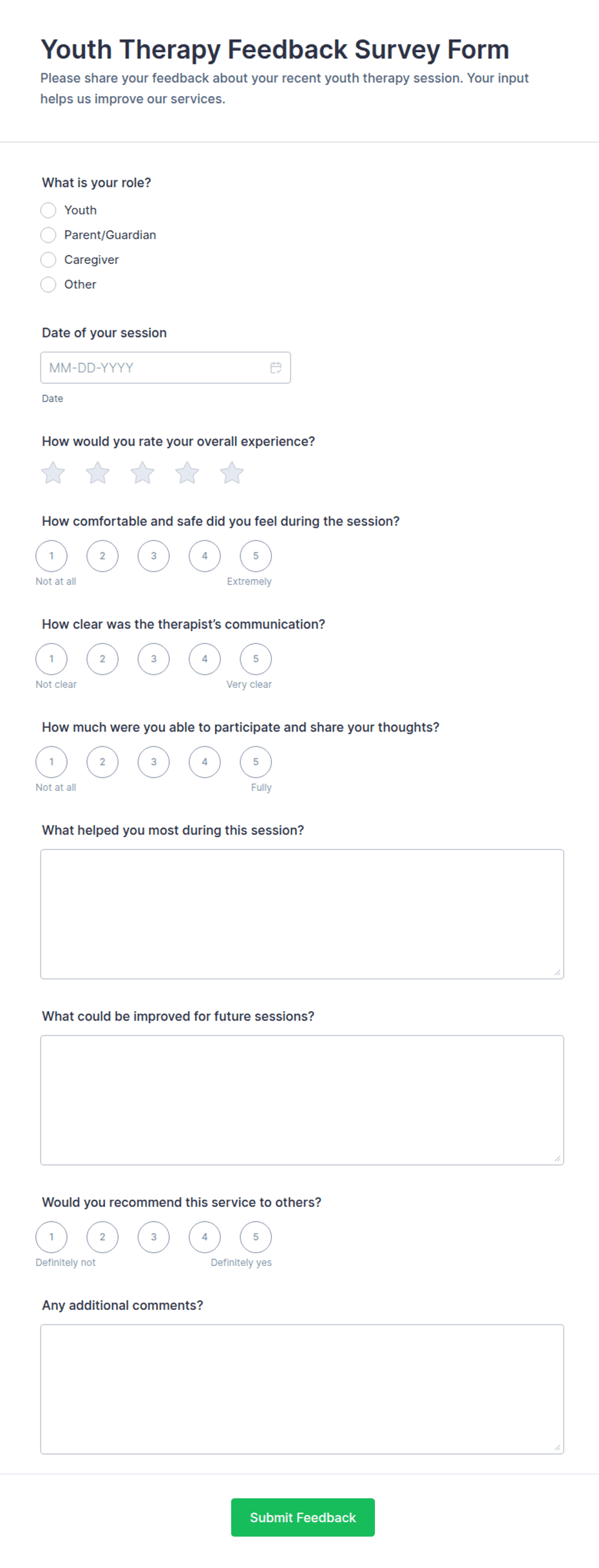Focus the 'What could be improved' text box
This screenshot has height=1568, width=599.
tap(302, 1100)
